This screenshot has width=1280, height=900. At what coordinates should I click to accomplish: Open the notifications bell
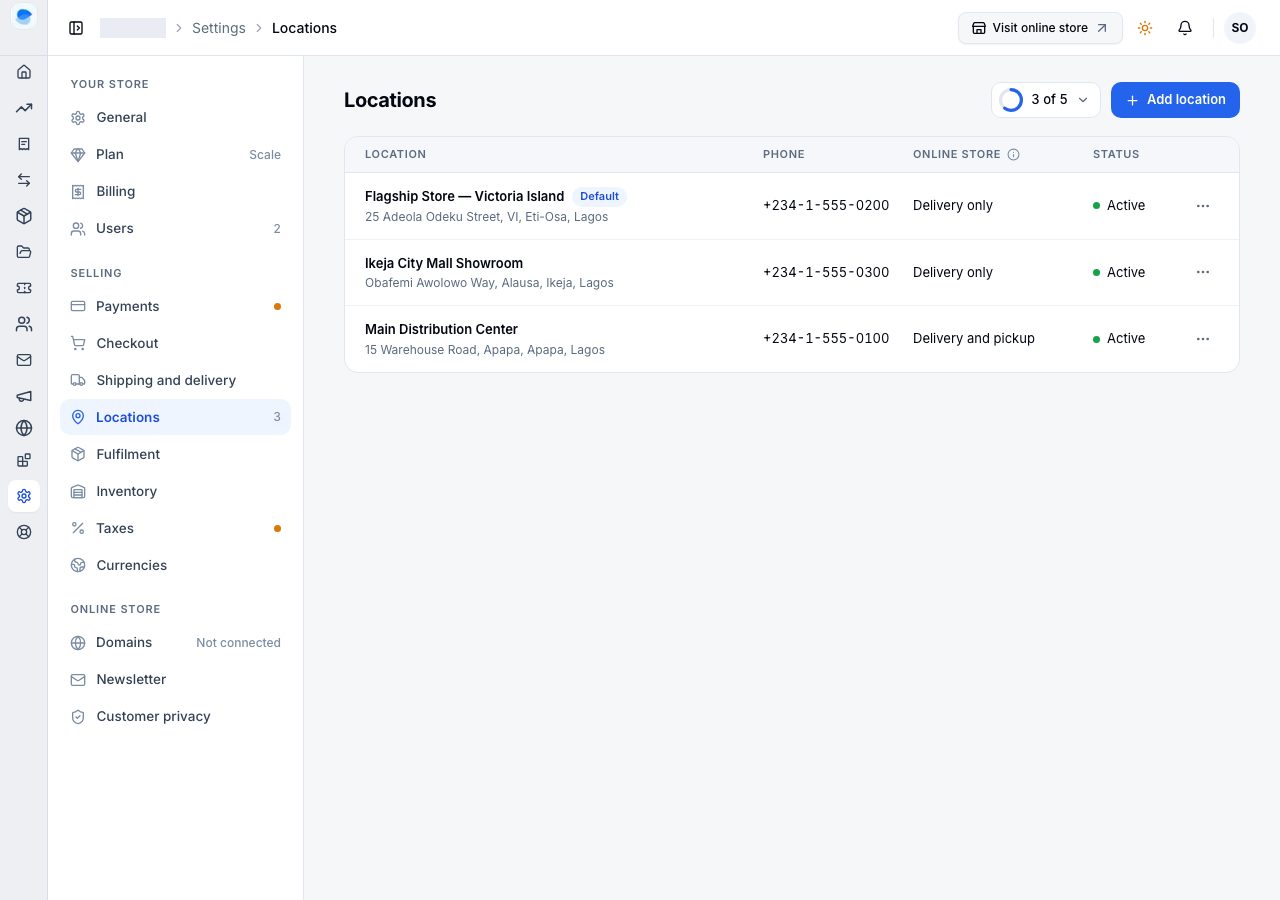pyautogui.click(x=1185, y=28)
